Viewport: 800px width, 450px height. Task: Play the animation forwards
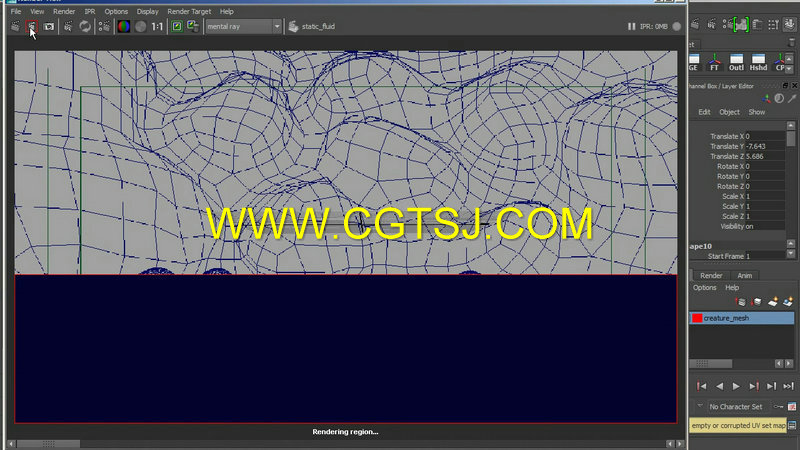736,386
